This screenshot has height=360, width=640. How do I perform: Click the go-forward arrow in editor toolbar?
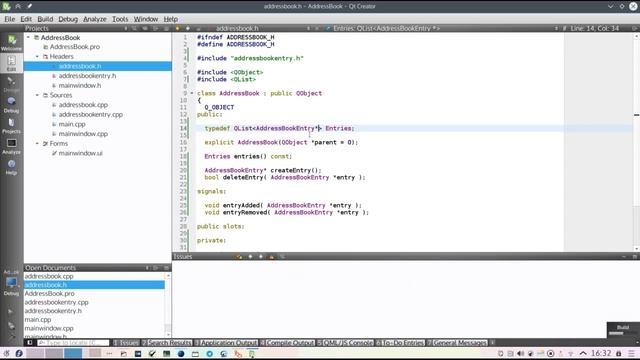188,28
